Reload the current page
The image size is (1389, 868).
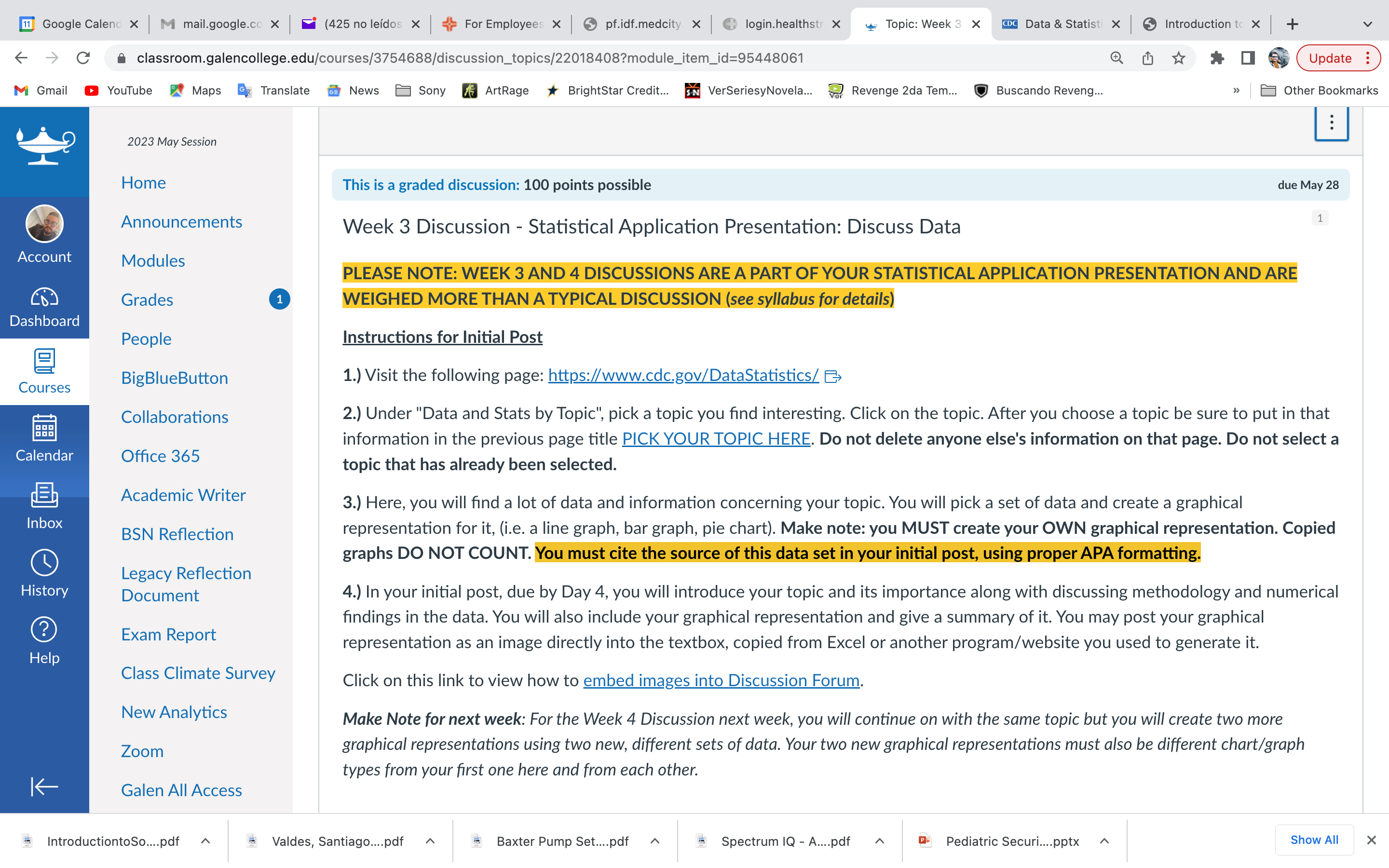click(x=84, y=58)
